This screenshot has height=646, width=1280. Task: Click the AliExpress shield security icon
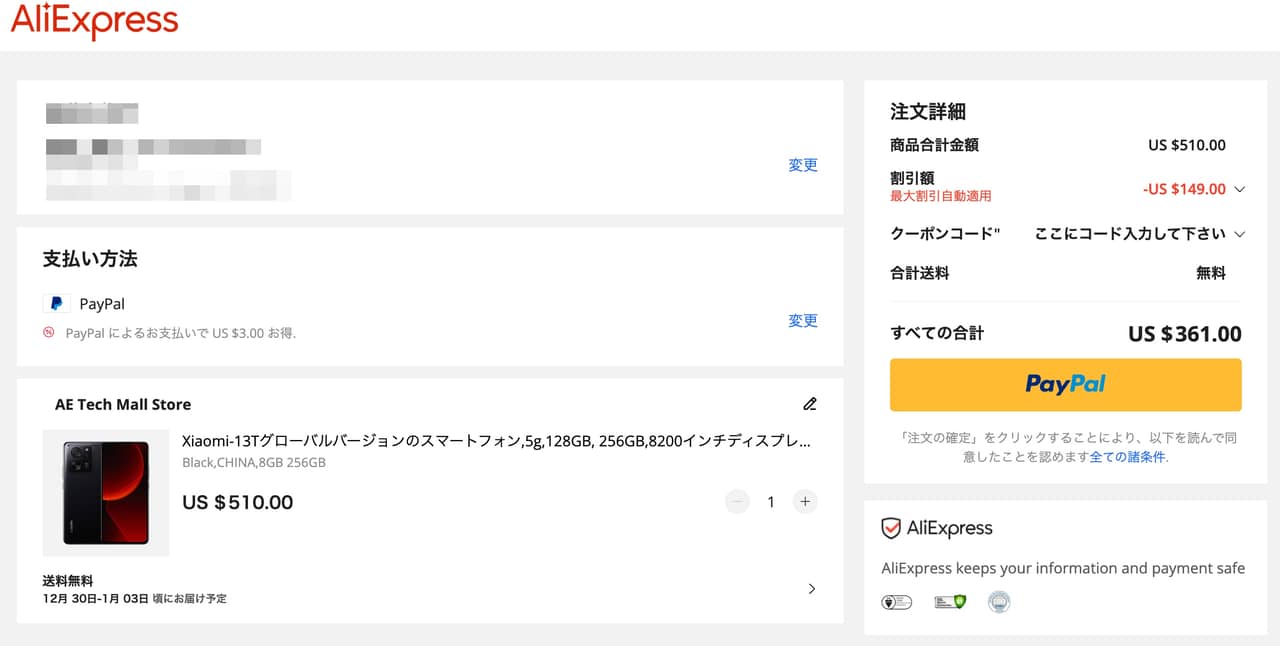click(891, 529)
